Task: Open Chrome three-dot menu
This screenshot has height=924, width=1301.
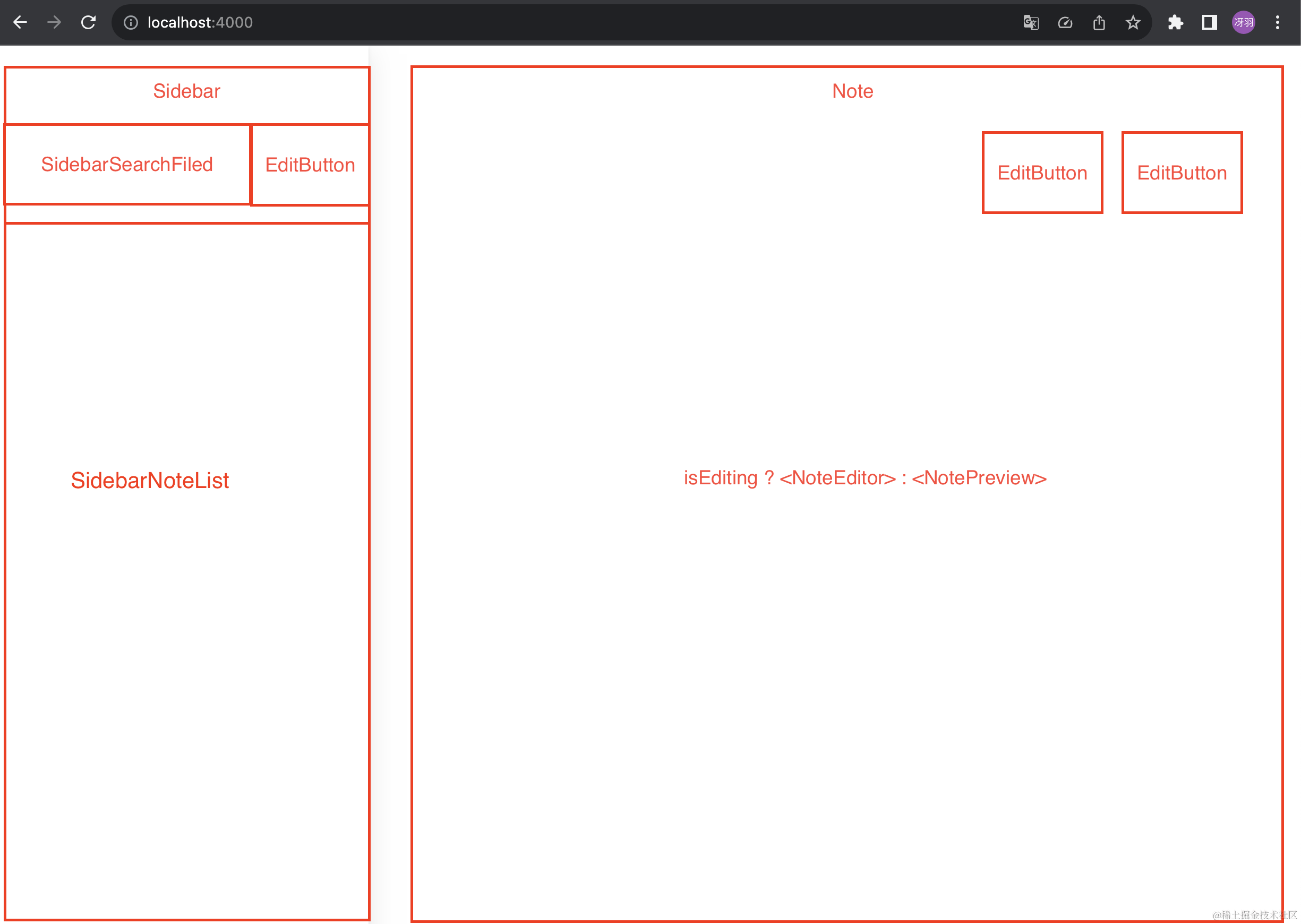Action: click(x=1278, y=22)
